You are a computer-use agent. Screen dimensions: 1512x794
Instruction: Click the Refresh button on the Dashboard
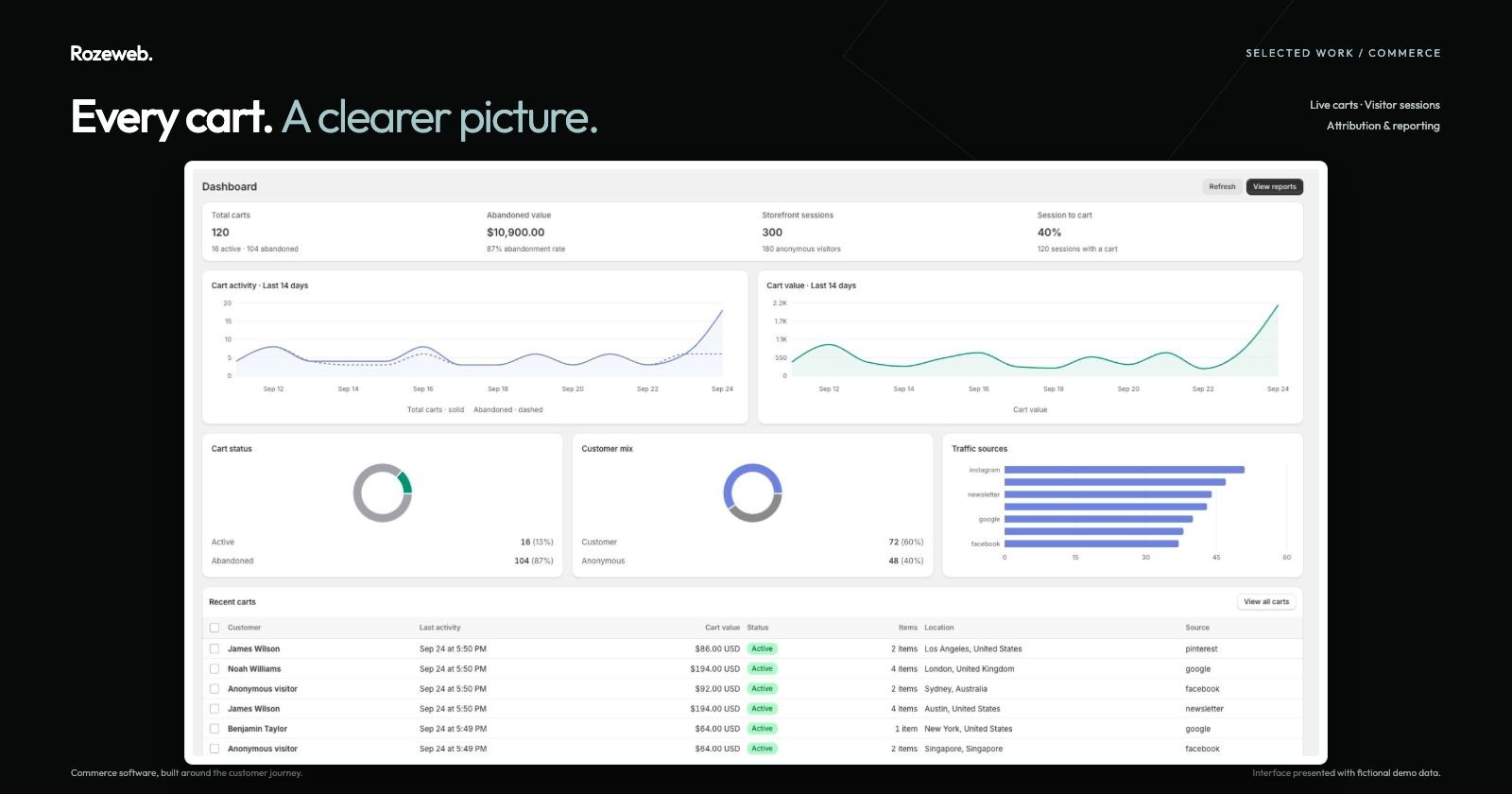1222,187
